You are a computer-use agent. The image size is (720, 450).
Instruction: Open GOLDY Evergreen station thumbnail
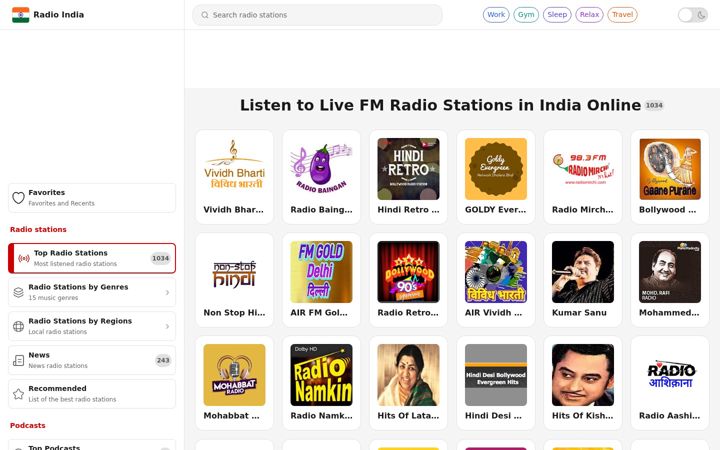click(x=496, y=169)
